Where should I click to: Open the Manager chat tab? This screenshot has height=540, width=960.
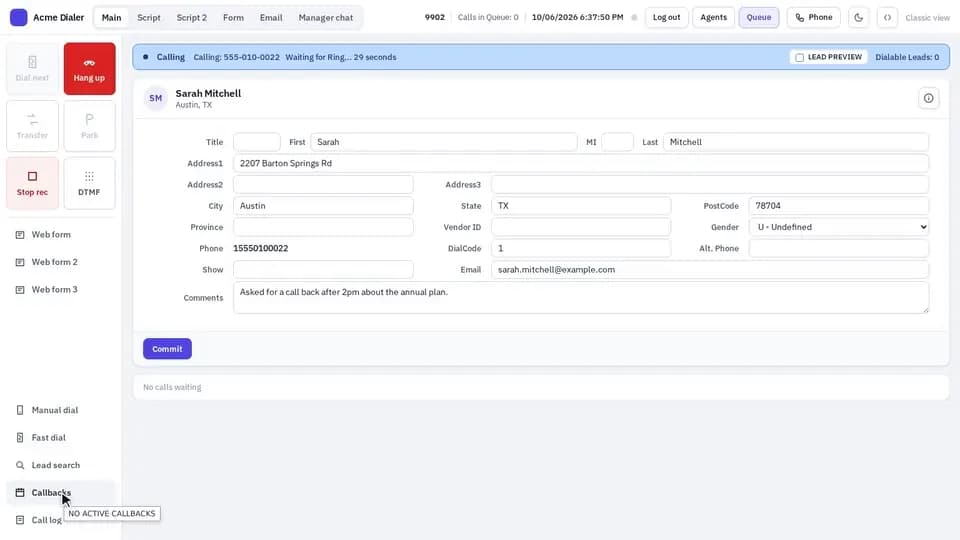(x=326, y=18)
